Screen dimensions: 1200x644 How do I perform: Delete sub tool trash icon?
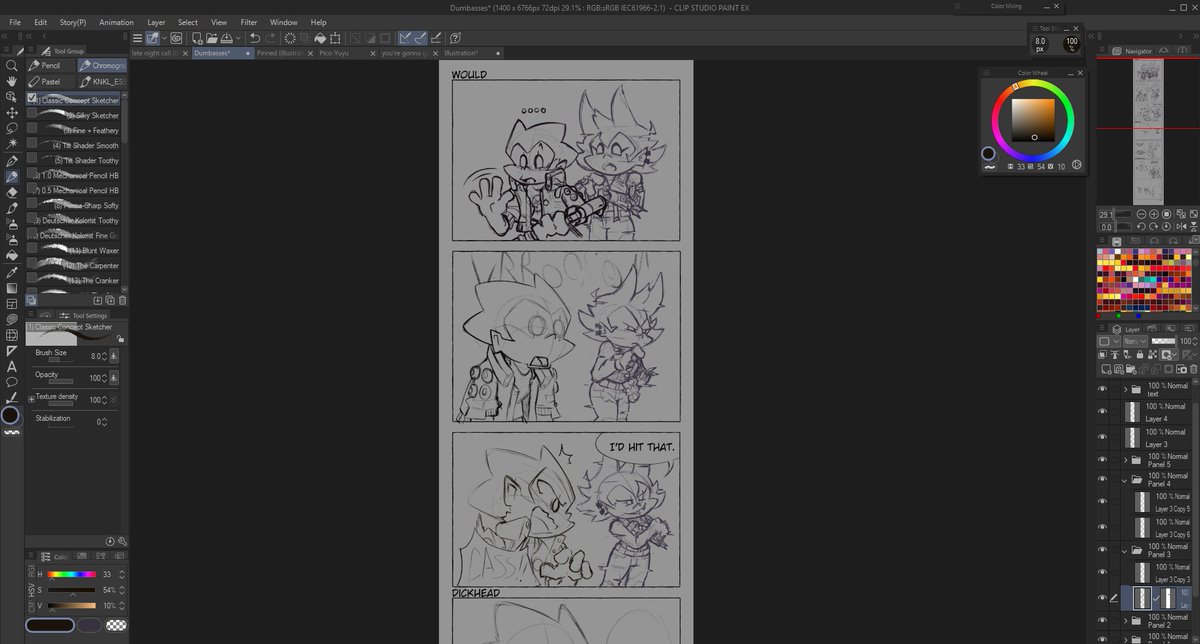tap(122, 300)
